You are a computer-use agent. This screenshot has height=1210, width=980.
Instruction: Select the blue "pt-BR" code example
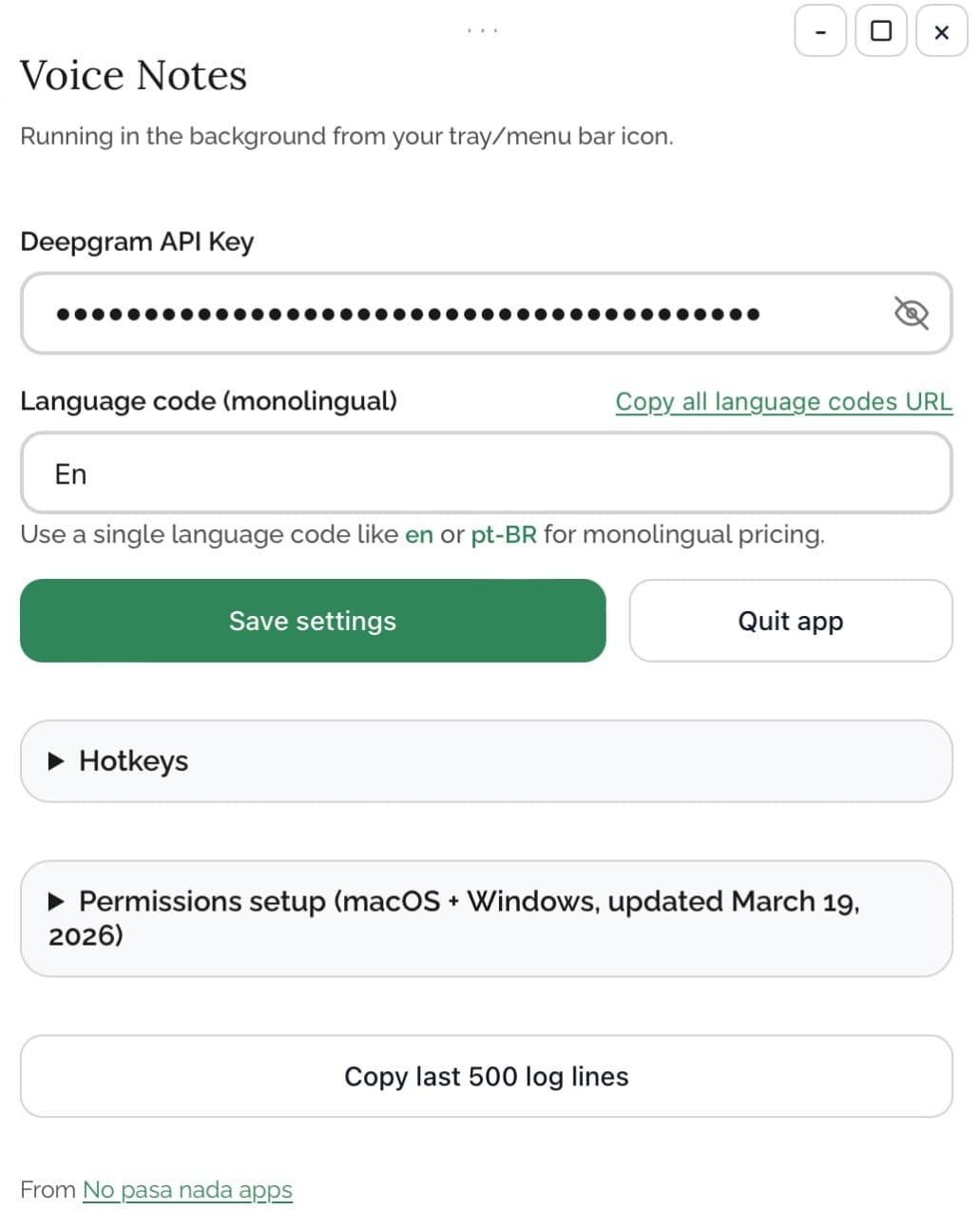coord(503,534)
